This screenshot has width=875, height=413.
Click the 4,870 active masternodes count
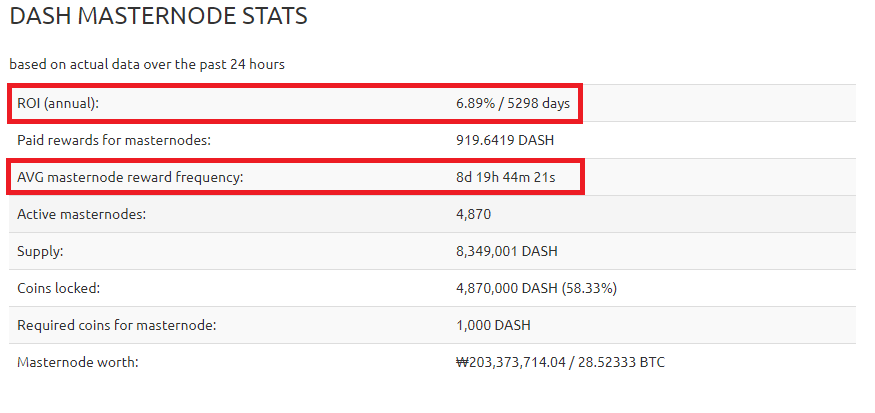473,214
